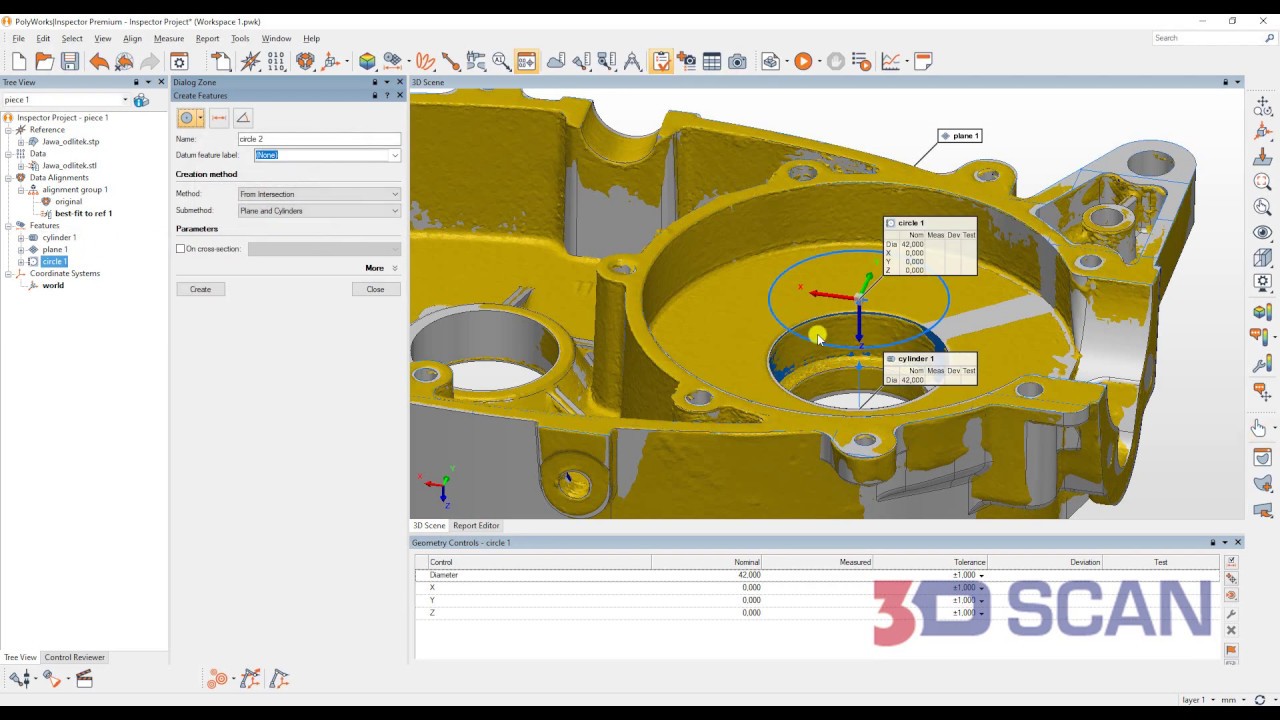
Task: Open the report table icon in toolbar
Action: pos(711,61)
